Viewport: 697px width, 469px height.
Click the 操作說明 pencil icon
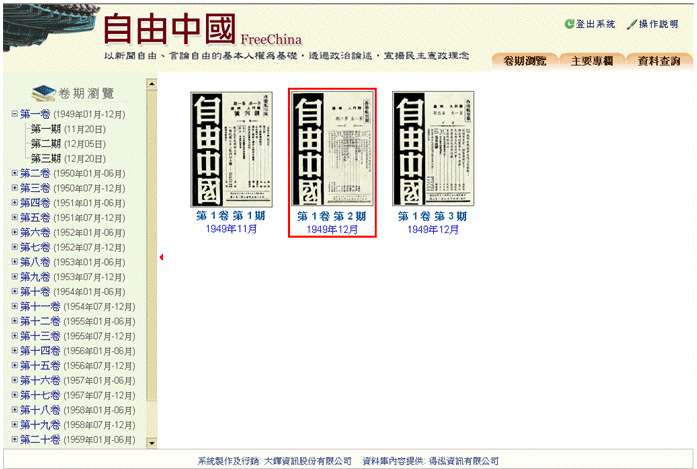[x=632, y=24]
